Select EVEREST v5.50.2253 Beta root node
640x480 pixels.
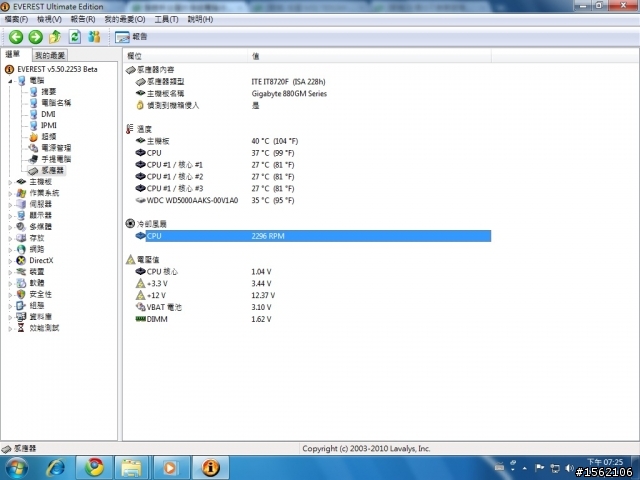coord(57,69)
